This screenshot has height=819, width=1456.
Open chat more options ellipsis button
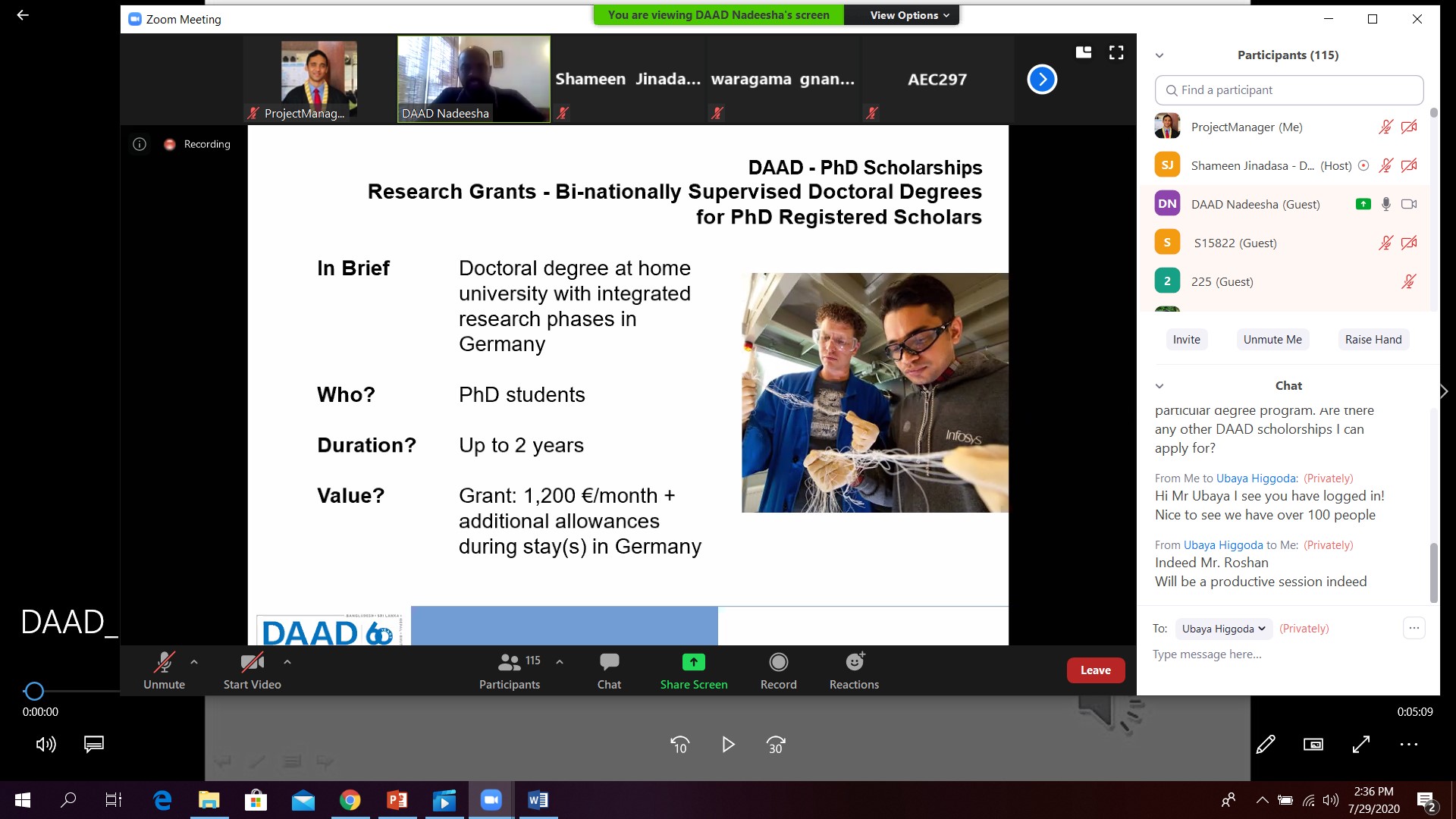[1414, 628]
